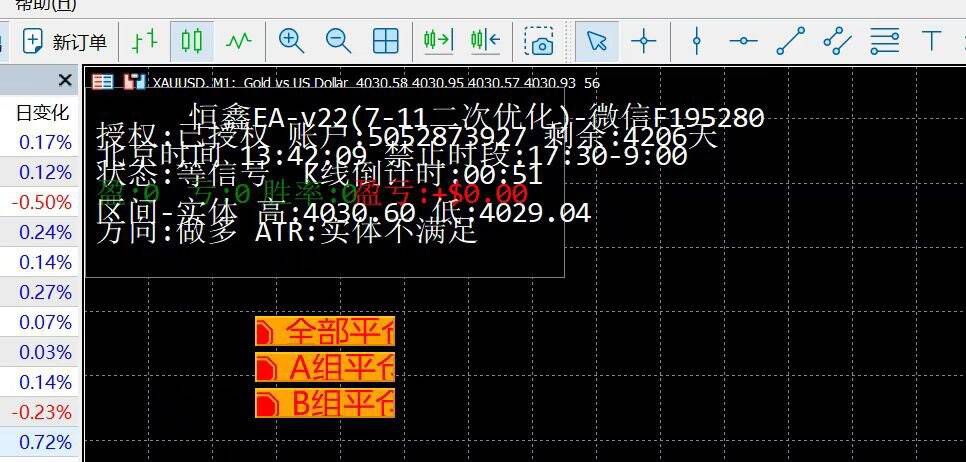Sort by 日变化 column header
The width and height of the screenshot is (966, 462).
pos(43,113)
